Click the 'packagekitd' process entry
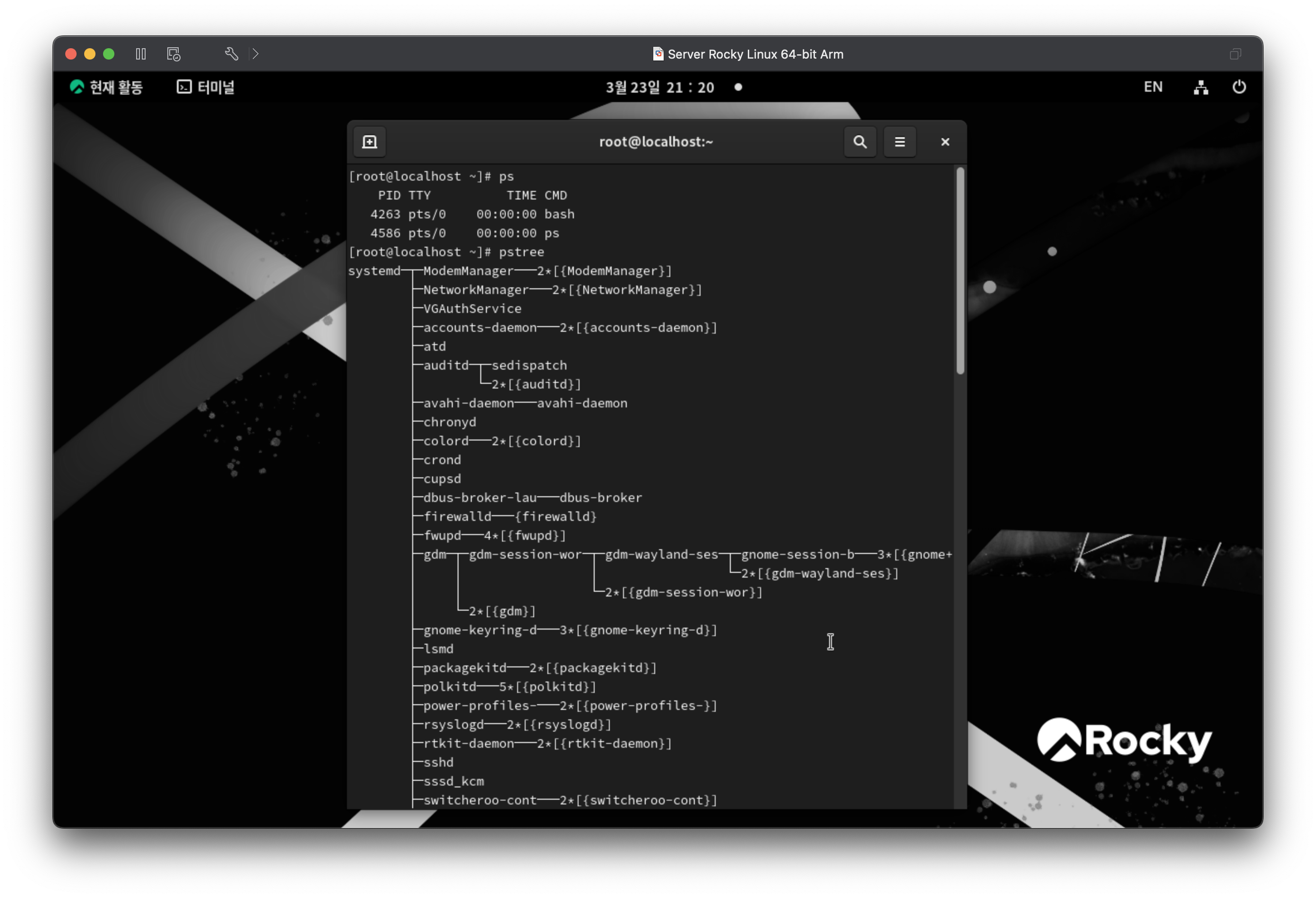Screen dimensions: 1316x898 coord(464,668)
